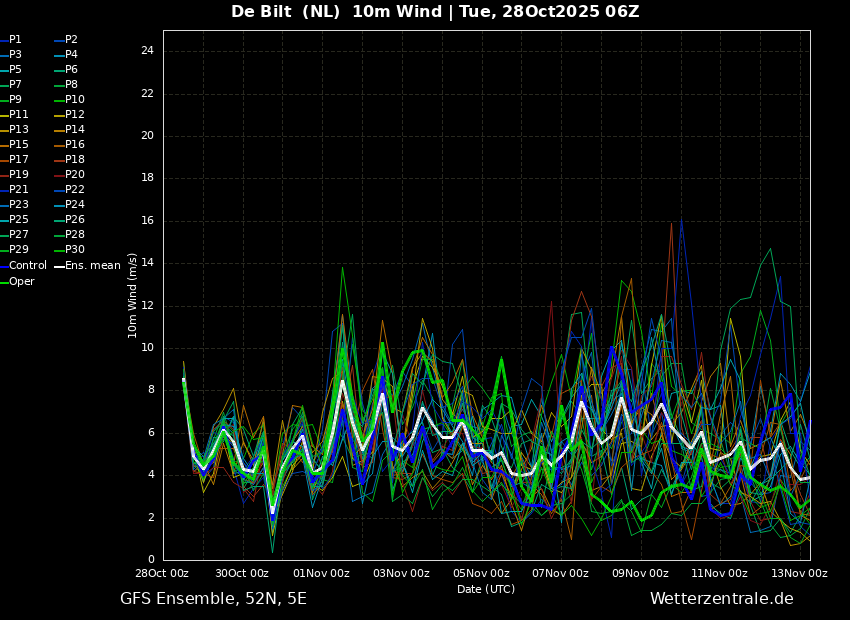Select the P2 legend entry
Viewport: 850px width, 620px height.
pyautogui.click(x=67, y=40)
